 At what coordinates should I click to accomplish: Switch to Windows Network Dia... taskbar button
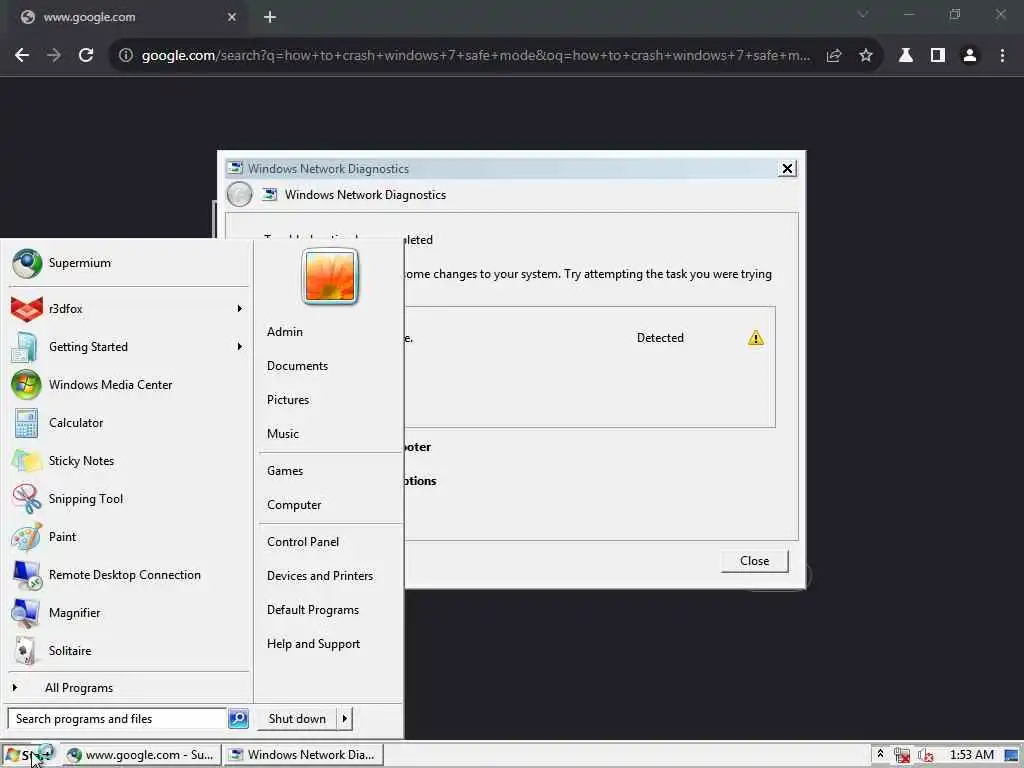click(304, 755)
